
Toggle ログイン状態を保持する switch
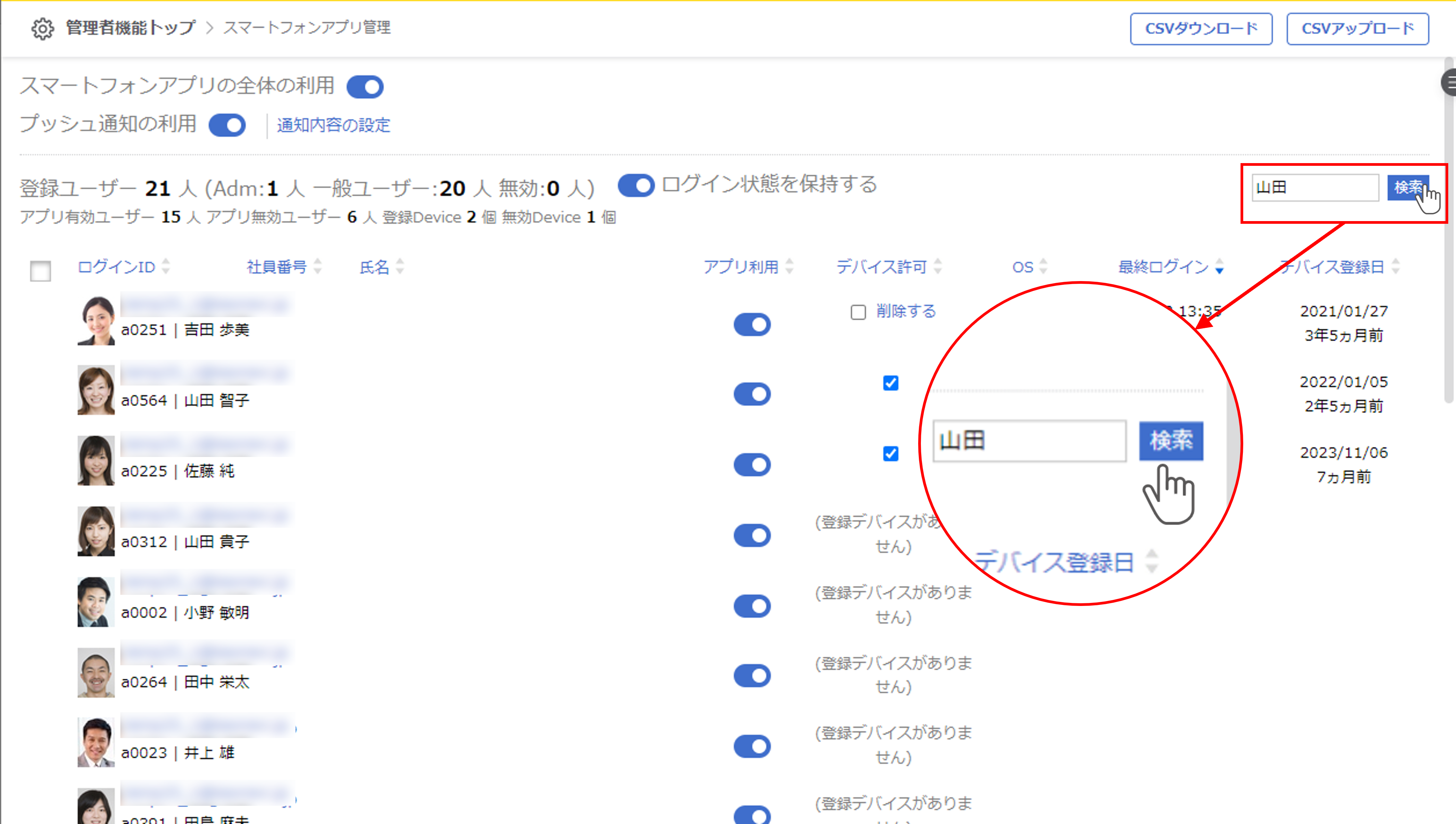tap(636, 185)
